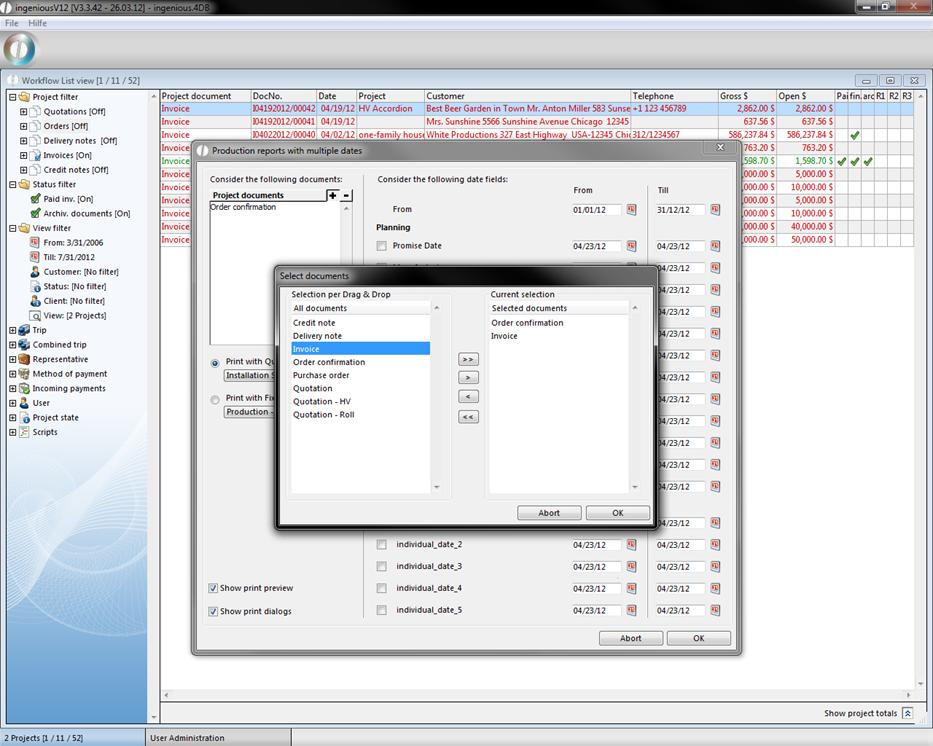The width and height of the screenshot is (933, 746).
Task: Click OK in Select documents dialog
Action: [617, 513]
